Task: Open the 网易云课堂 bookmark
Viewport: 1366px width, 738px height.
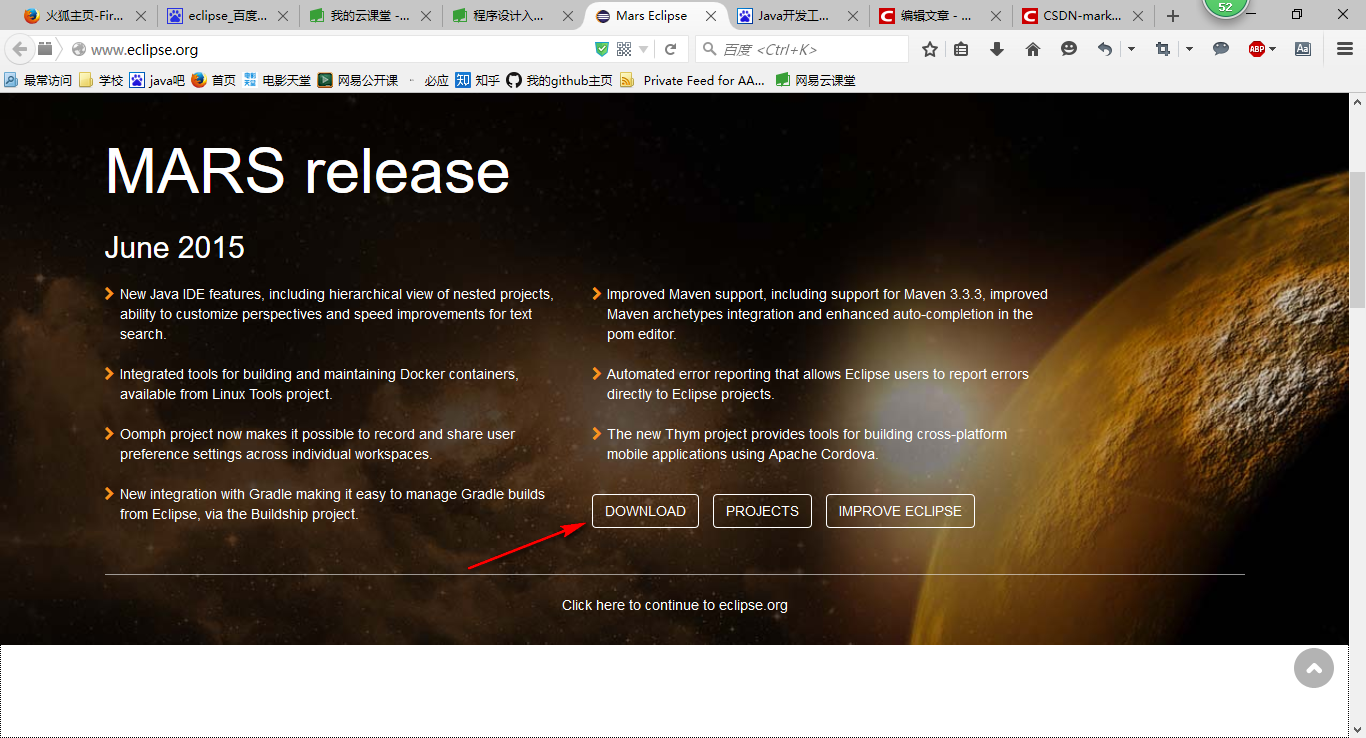Action: 816,80
